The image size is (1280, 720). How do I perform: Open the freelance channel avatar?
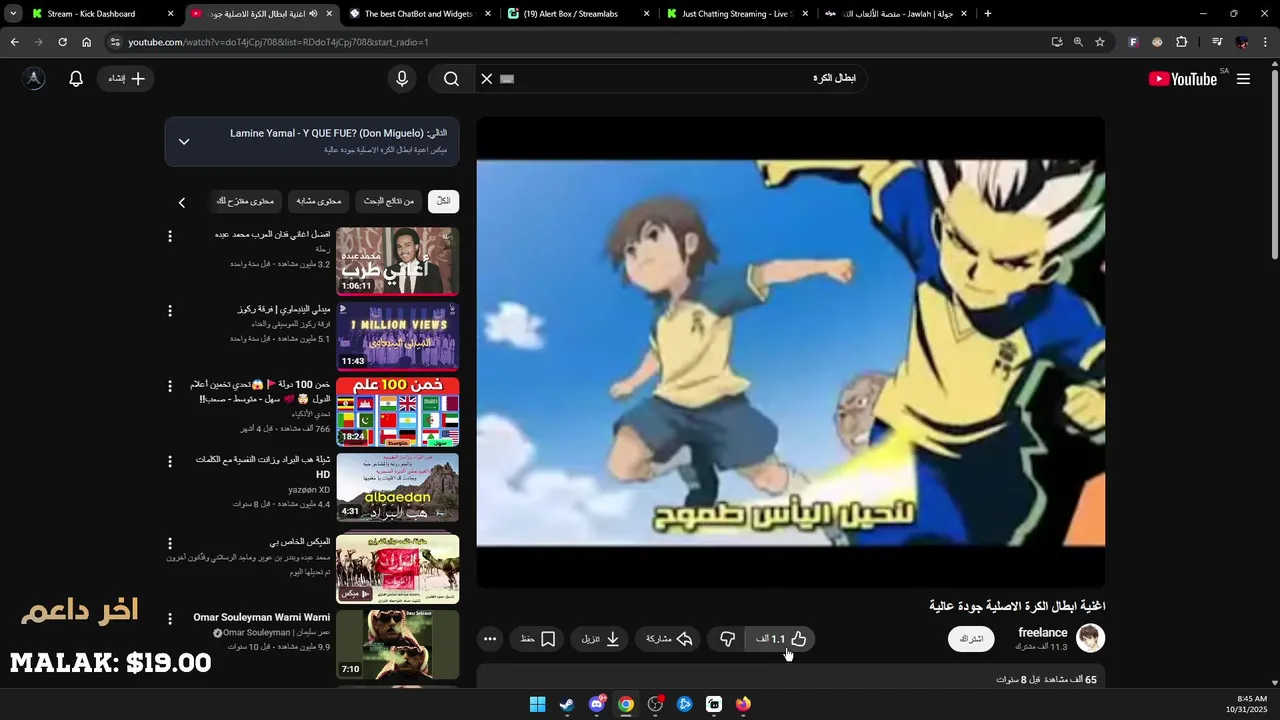[x=1090, y=638]
